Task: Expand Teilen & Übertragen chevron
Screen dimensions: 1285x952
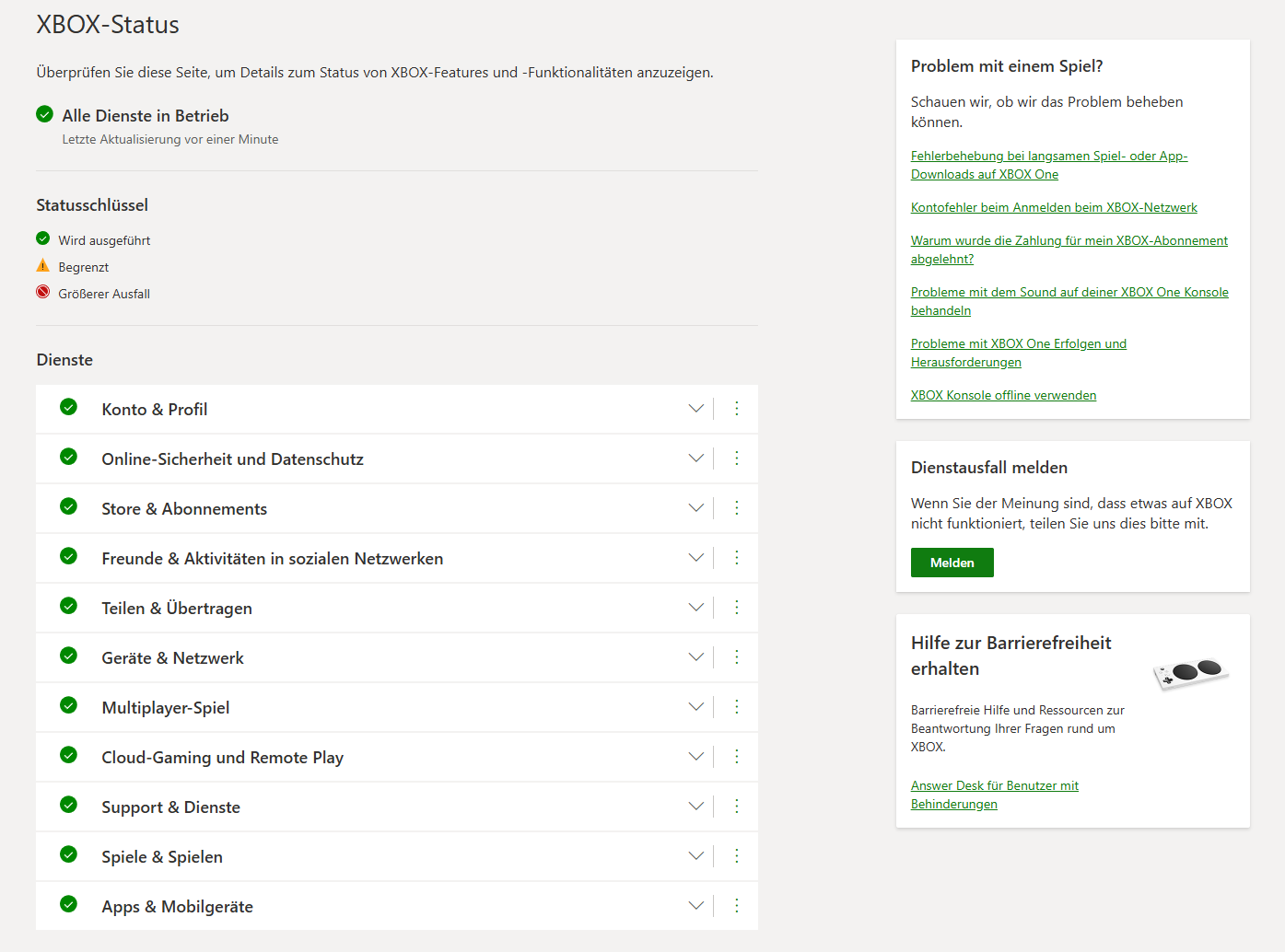Action: (x=696, y=608)
